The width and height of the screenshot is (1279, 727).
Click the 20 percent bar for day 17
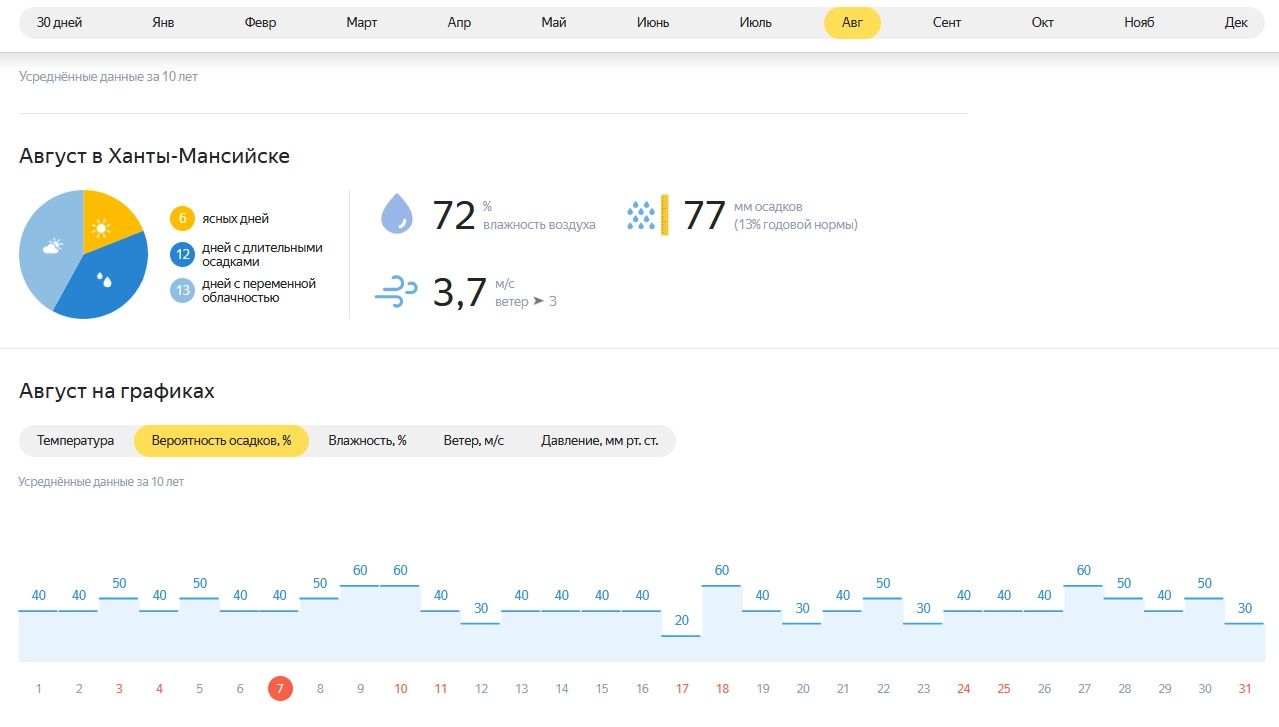681,646
